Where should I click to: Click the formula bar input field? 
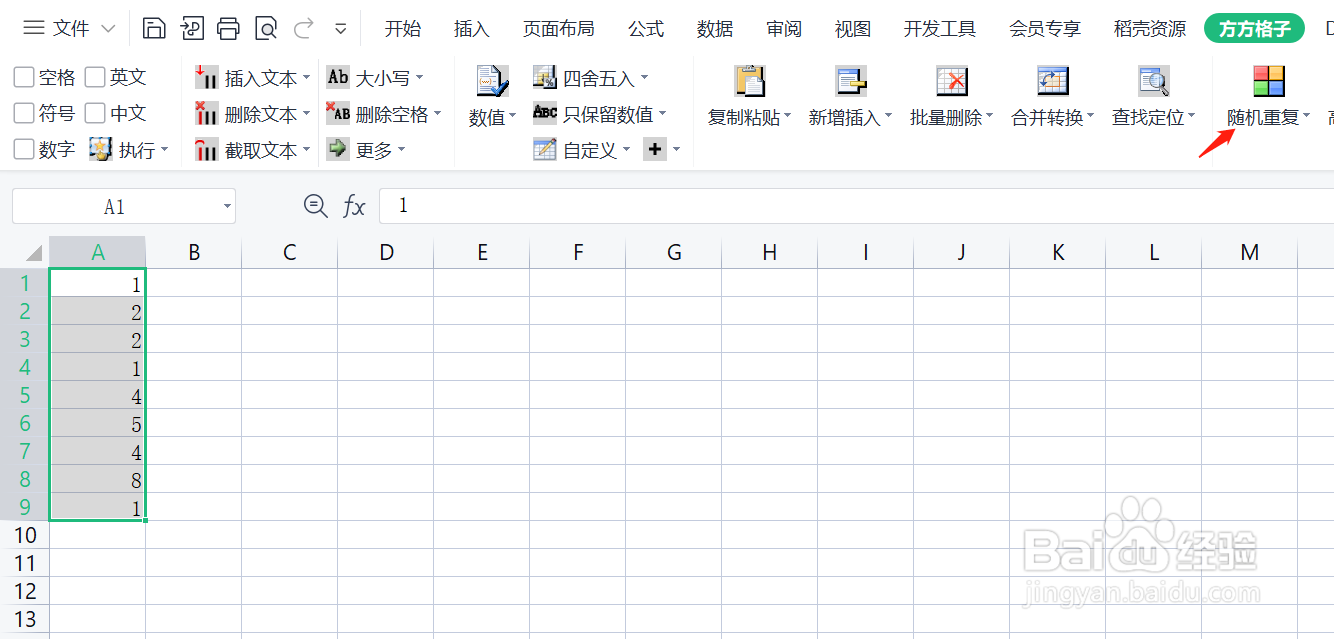(x=857, y=206)
